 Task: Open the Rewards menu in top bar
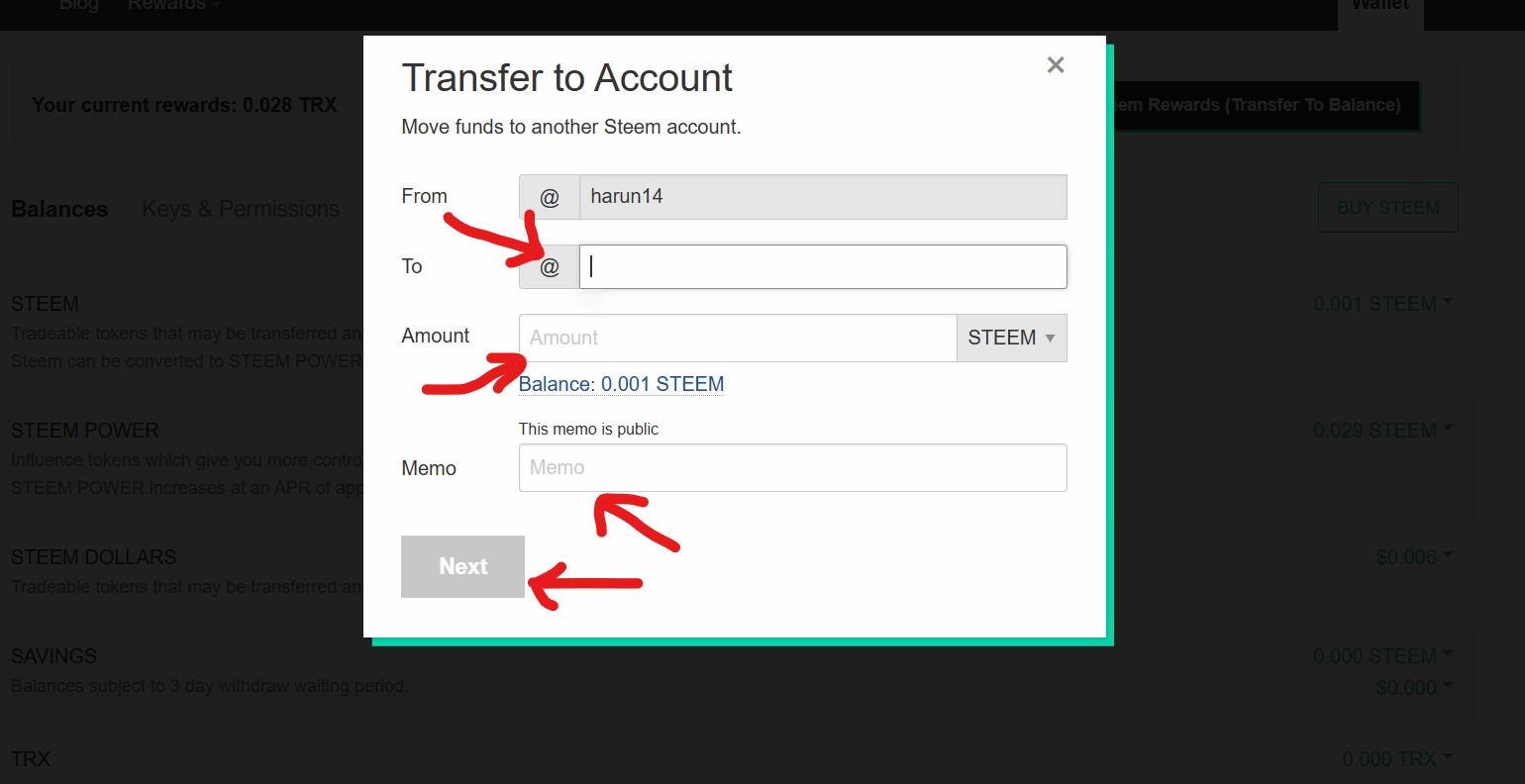[x=173, y=6]
